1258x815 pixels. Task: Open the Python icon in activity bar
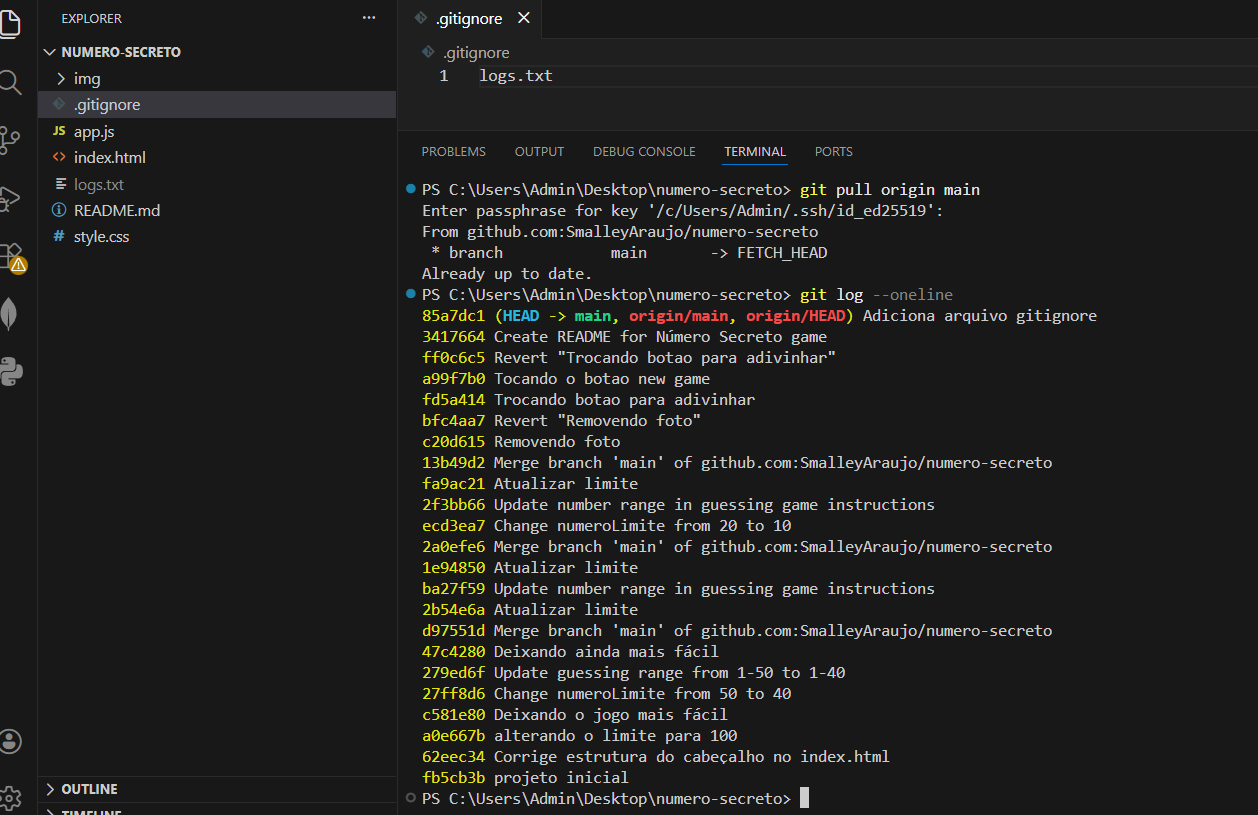tap(10, 371)
